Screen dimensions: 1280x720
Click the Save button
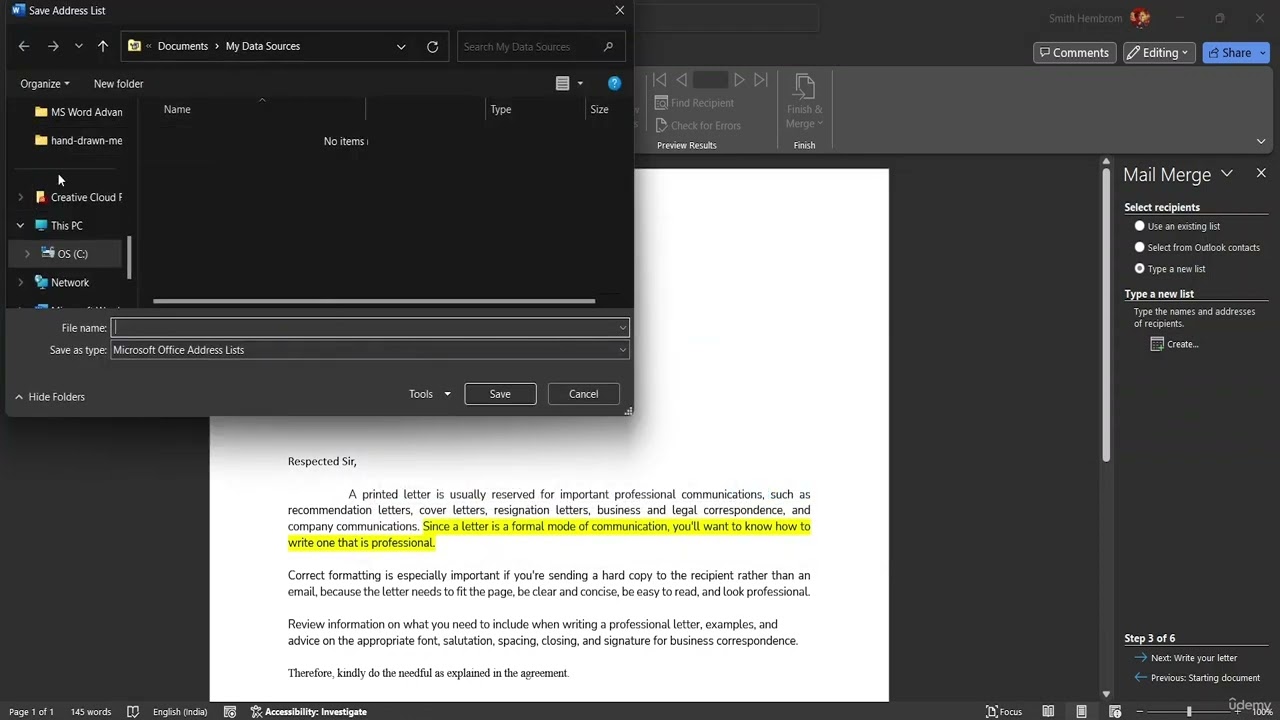pyautogui.click(x=500, y=394)
